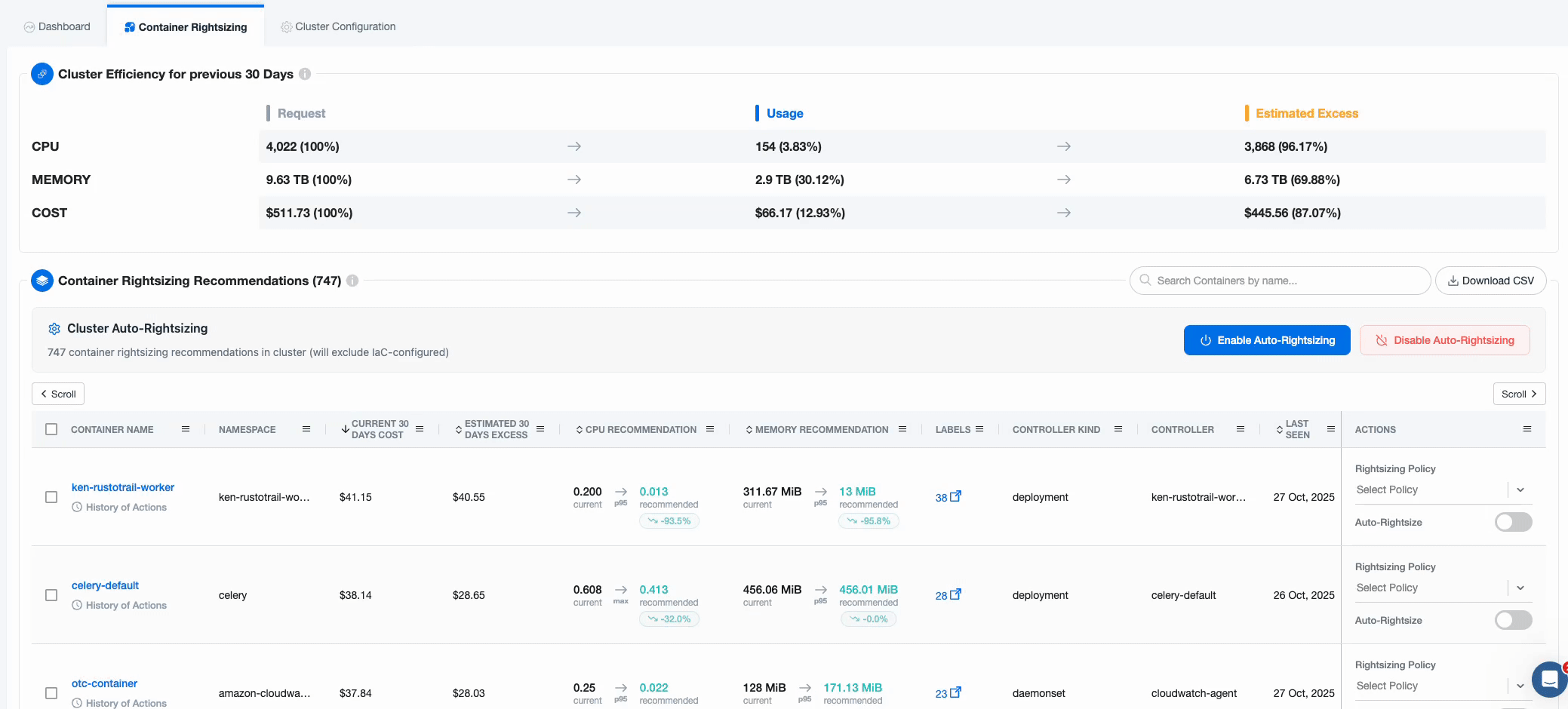The height and width of the screenshot is (709, 1568).
Task: Open the Intercom chat bubble in the bottom corner
Action: click(1549, 680)
